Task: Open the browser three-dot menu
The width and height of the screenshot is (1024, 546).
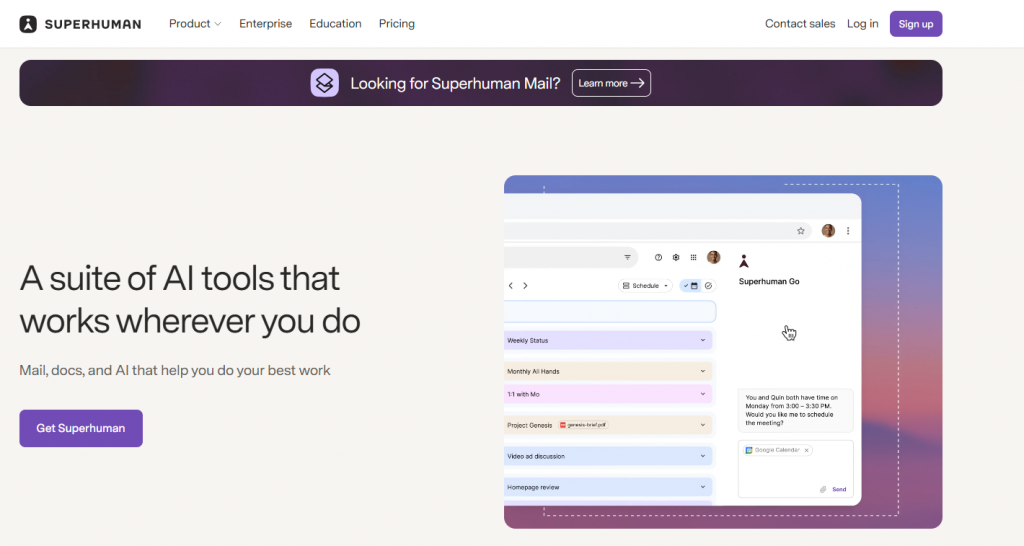Action: point(848,231)
